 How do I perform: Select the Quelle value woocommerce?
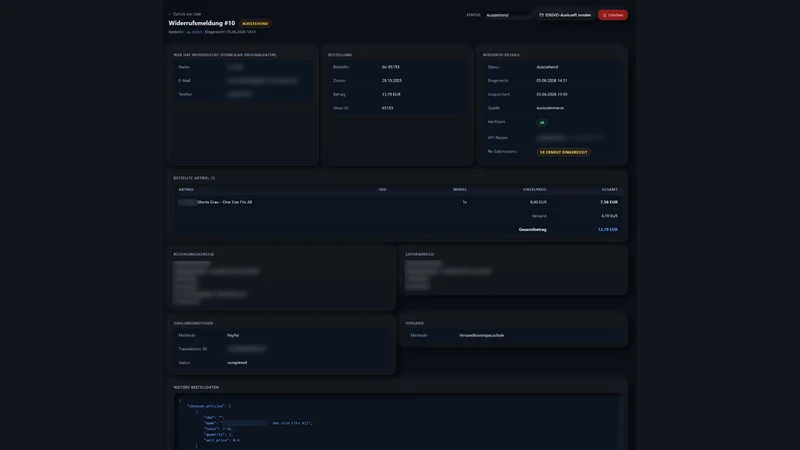tap(550, 108)
